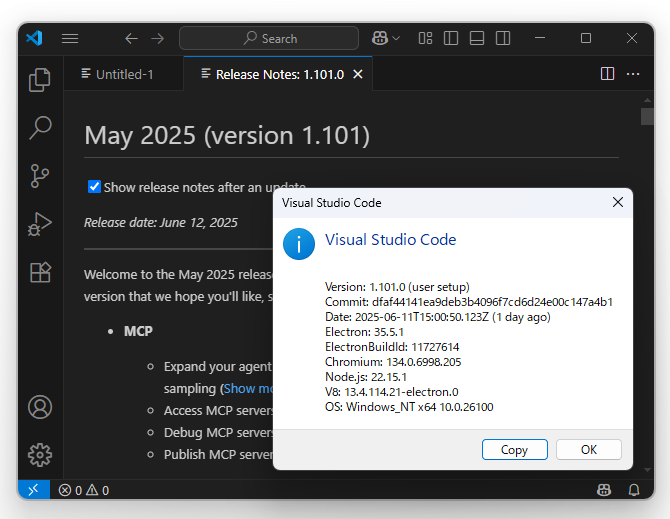Split the editor to the right

click(x=607, y=74)
